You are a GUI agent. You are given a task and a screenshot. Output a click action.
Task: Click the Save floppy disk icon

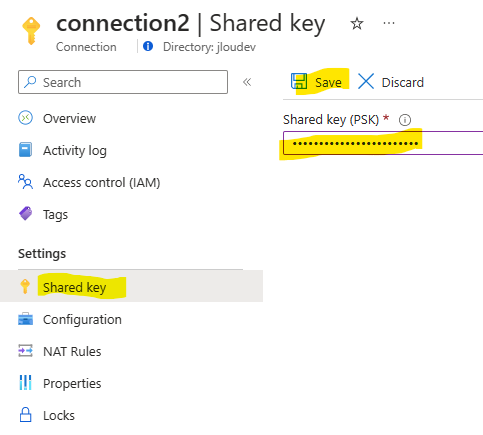(299, 81)
